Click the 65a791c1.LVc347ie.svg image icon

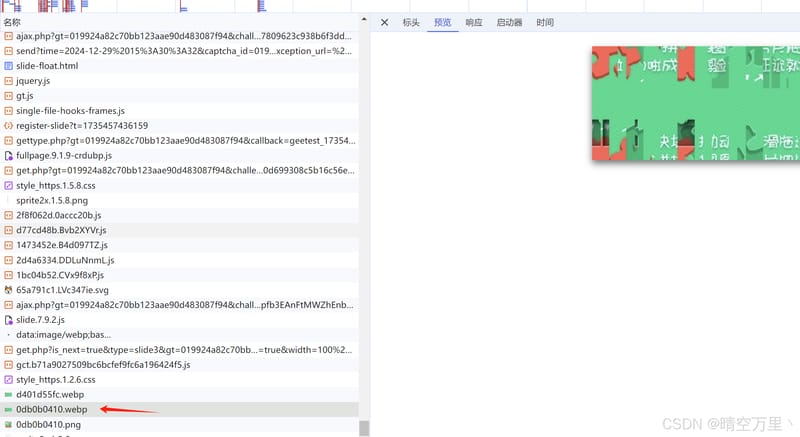8,290
